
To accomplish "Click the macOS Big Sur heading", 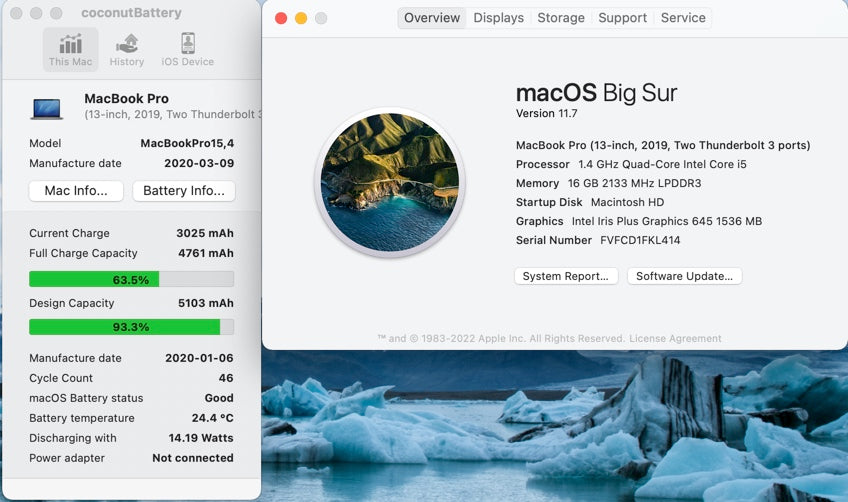I will (596, 93).
